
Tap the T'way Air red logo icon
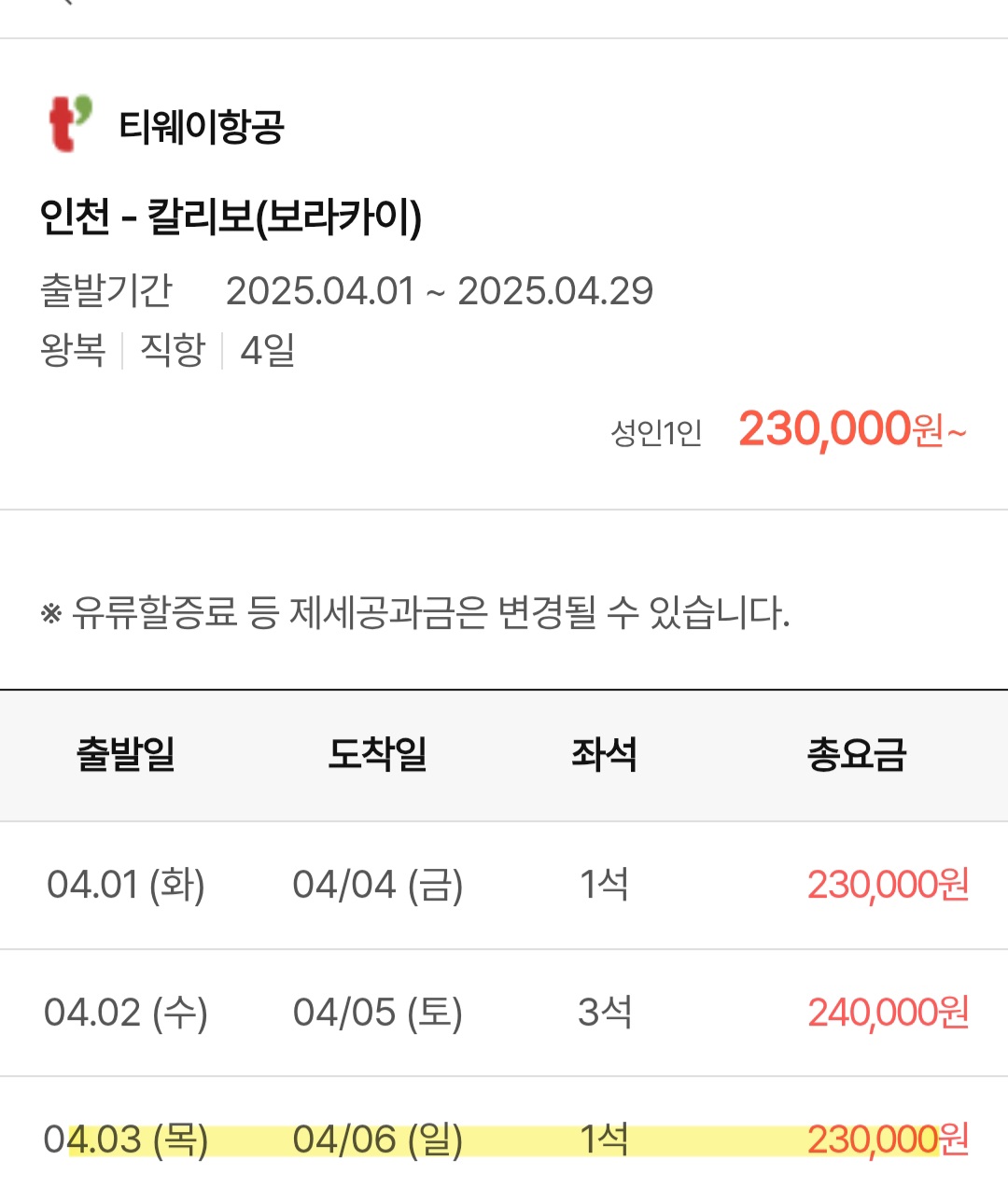point(71,124)
